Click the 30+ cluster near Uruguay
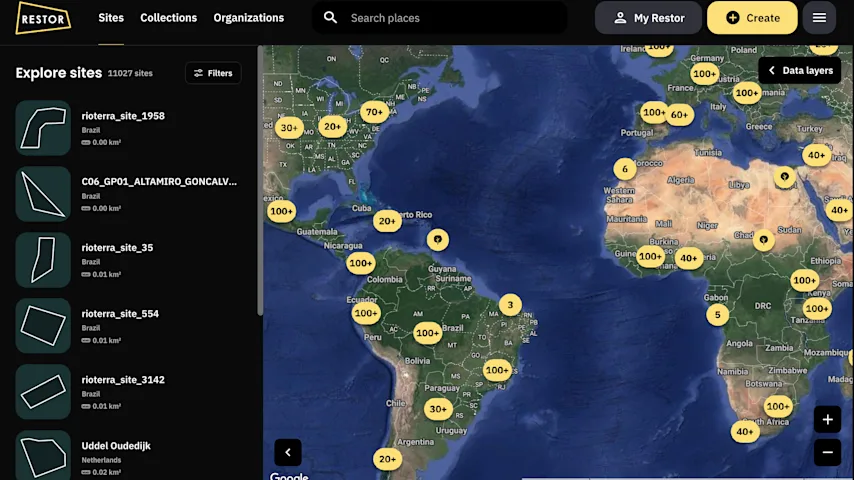This screenshot has width=854, height=480. pos(438,409)
